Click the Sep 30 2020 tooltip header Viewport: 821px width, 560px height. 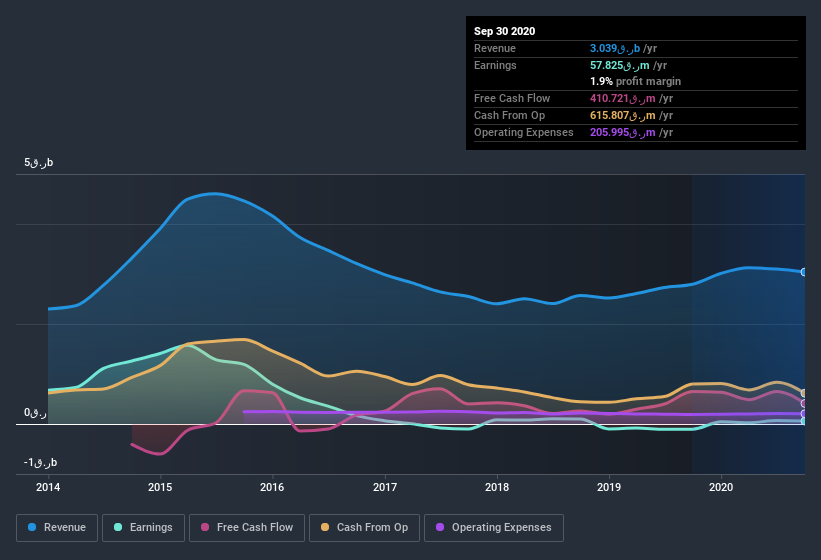click(x=505, y=31)
